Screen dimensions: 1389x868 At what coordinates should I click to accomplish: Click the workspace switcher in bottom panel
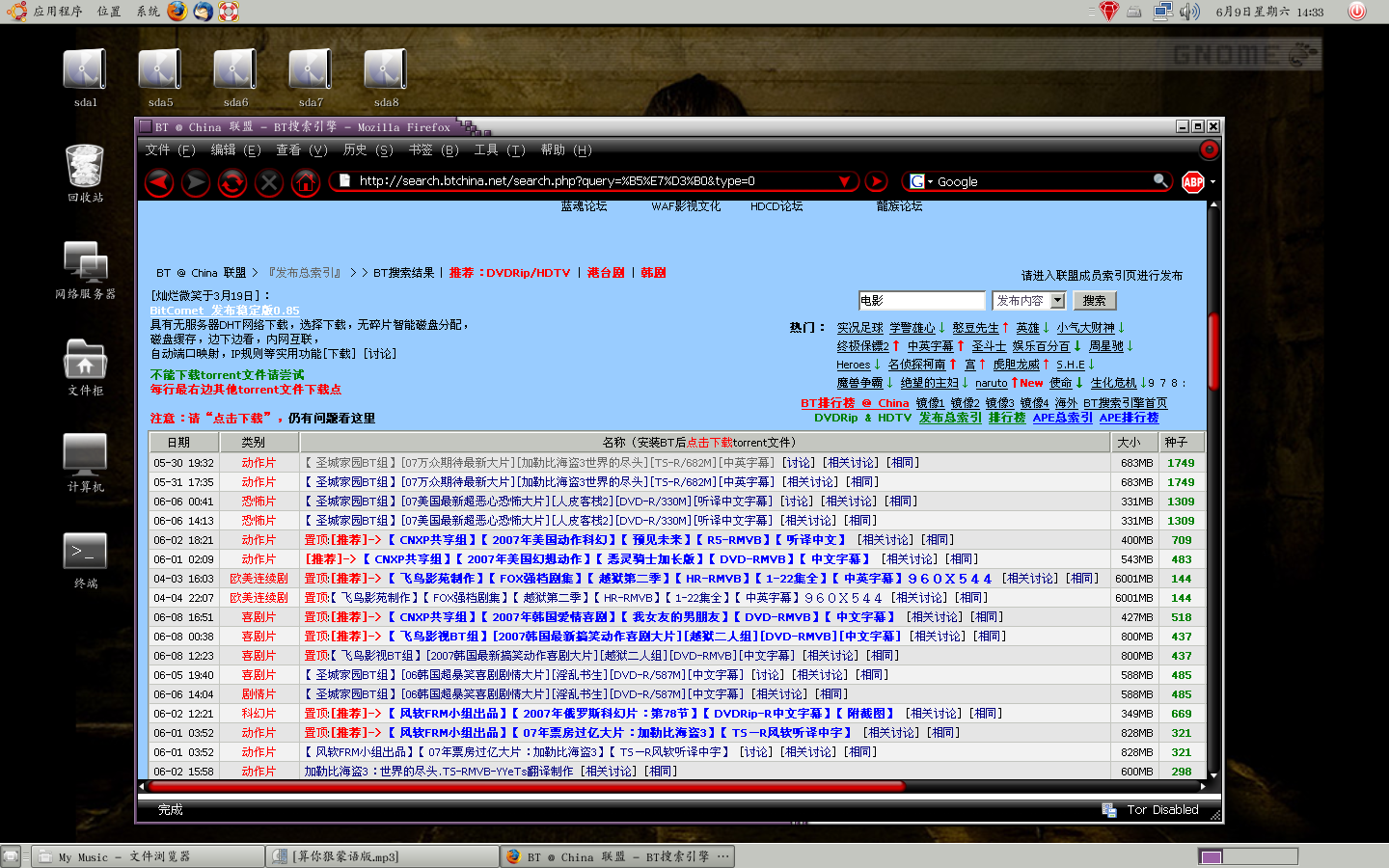click(1247, 856)
